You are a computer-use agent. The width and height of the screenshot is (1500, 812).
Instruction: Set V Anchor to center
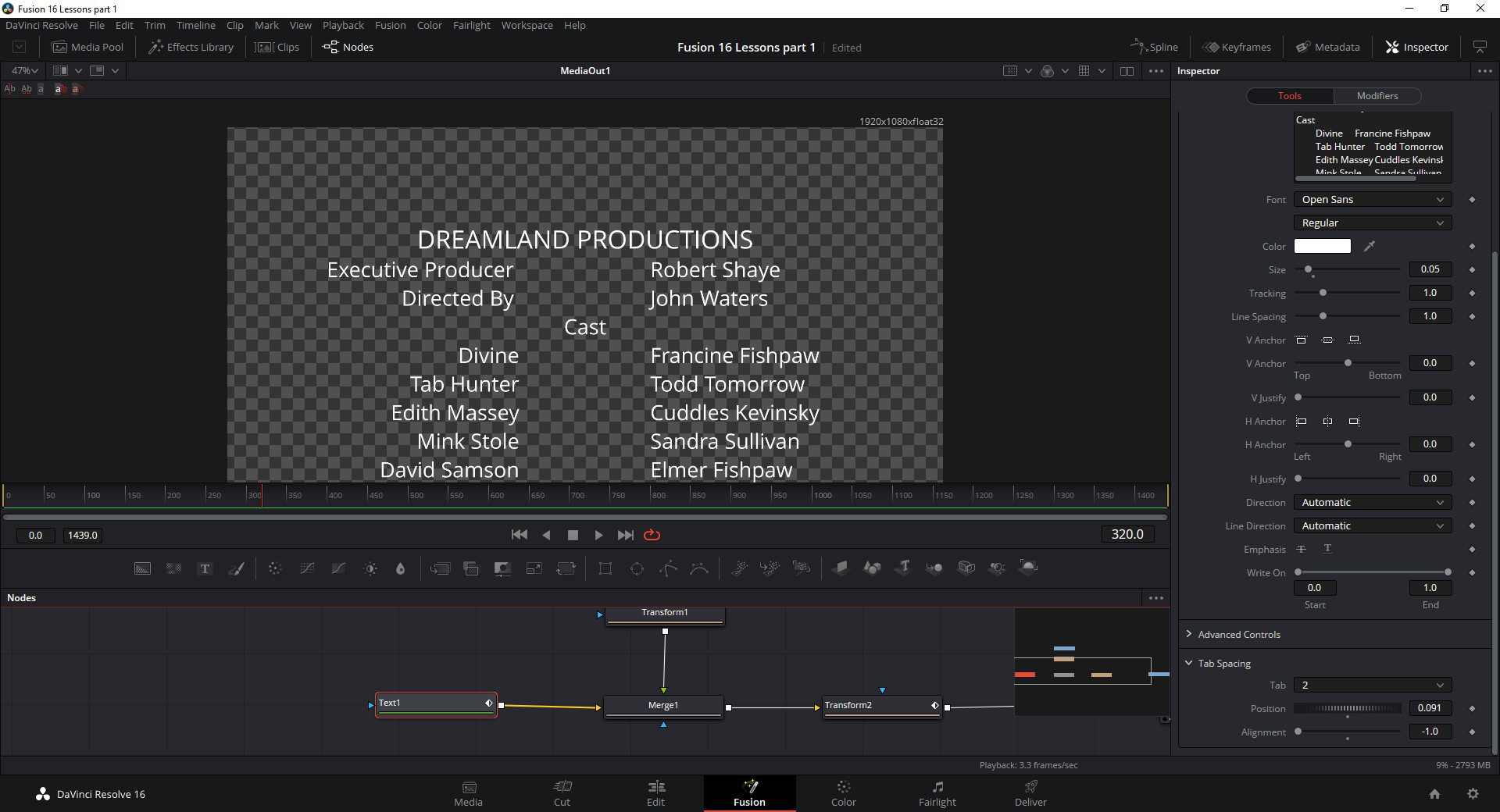1327,340
